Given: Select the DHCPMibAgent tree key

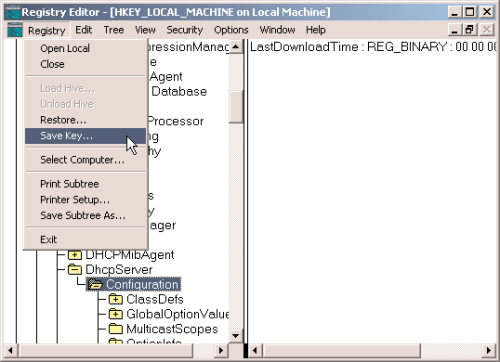Looking at the screenshot, I should (x=130, y=255).
